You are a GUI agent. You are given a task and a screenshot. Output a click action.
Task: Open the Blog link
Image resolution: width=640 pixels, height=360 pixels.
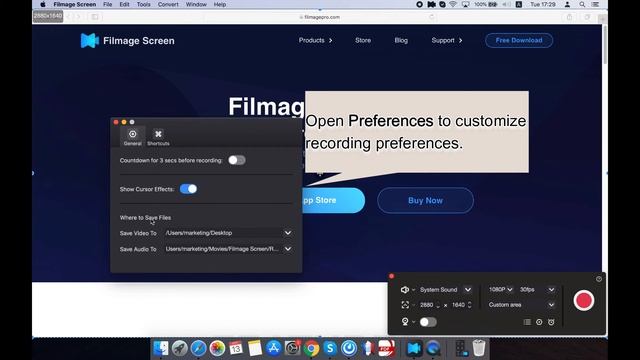401,40
